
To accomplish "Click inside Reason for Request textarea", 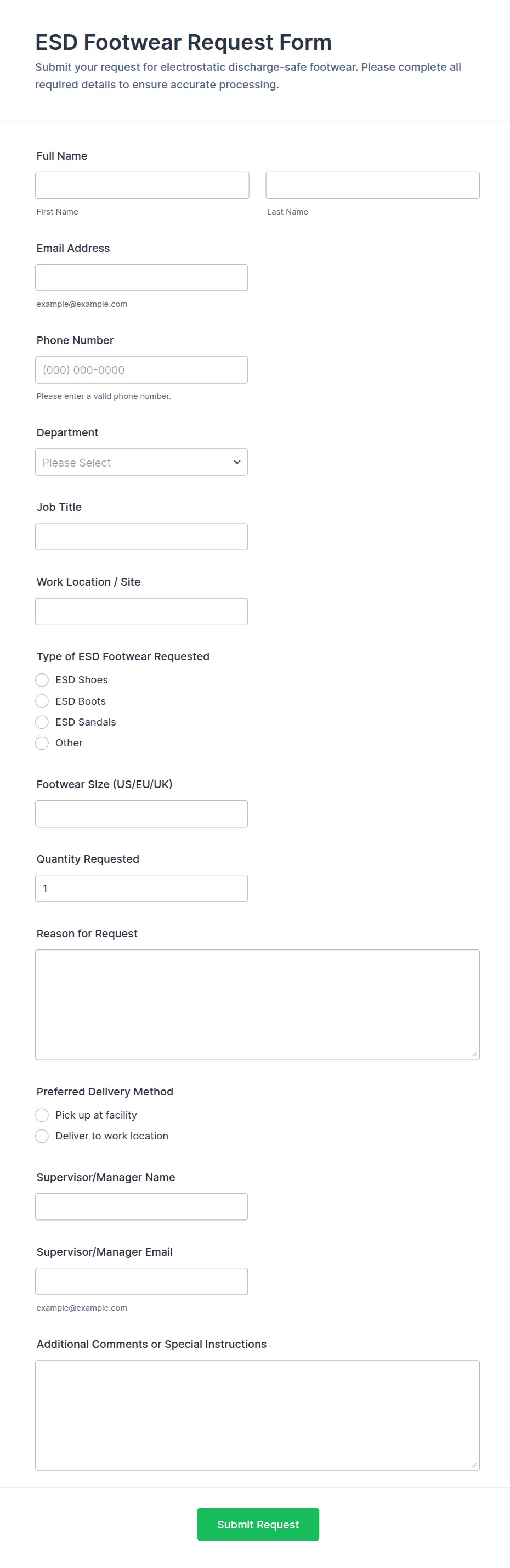I will (258, 1004).
